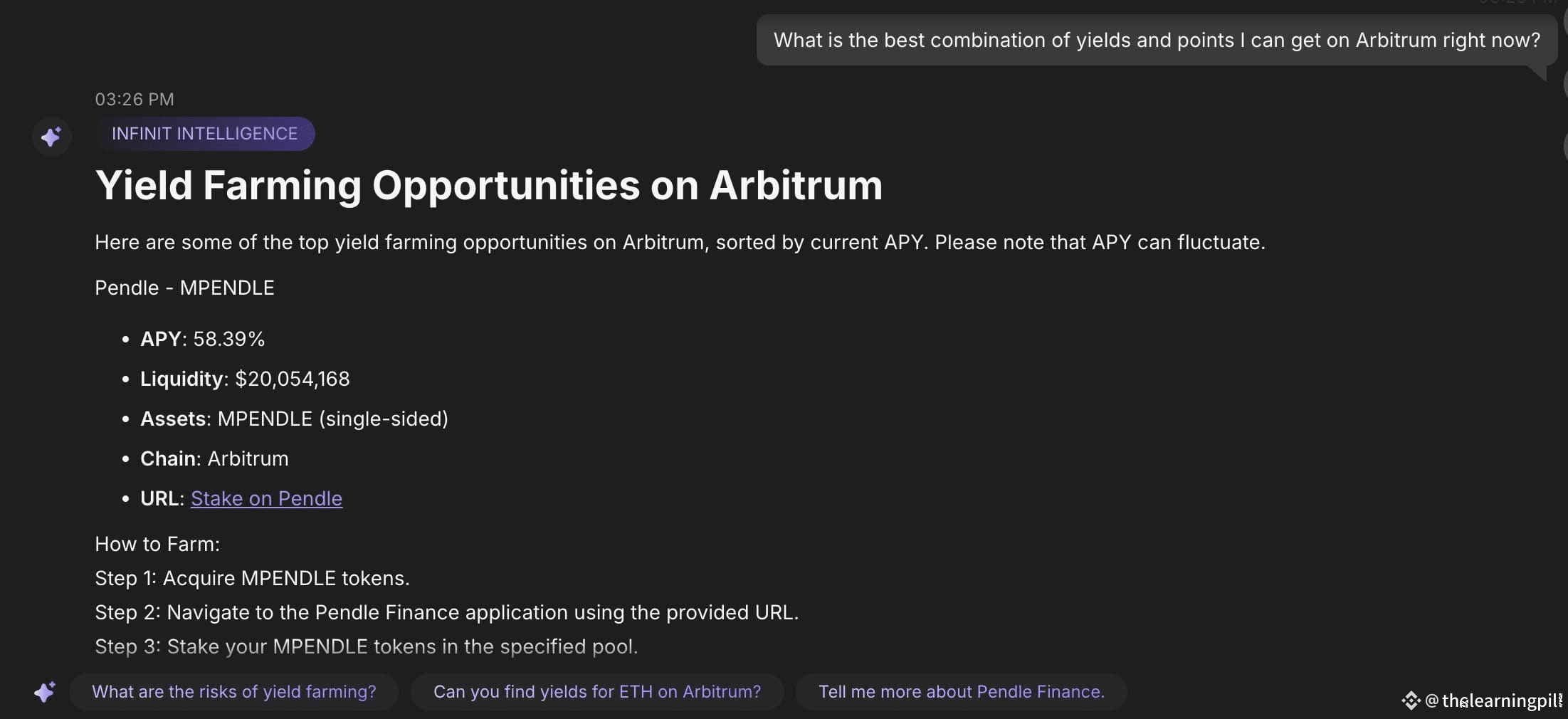Click the sparkle avatar beside INFINIT INTELLIGENCE
This screenshot has height=719, width=1568.
(x=51, y=136)
